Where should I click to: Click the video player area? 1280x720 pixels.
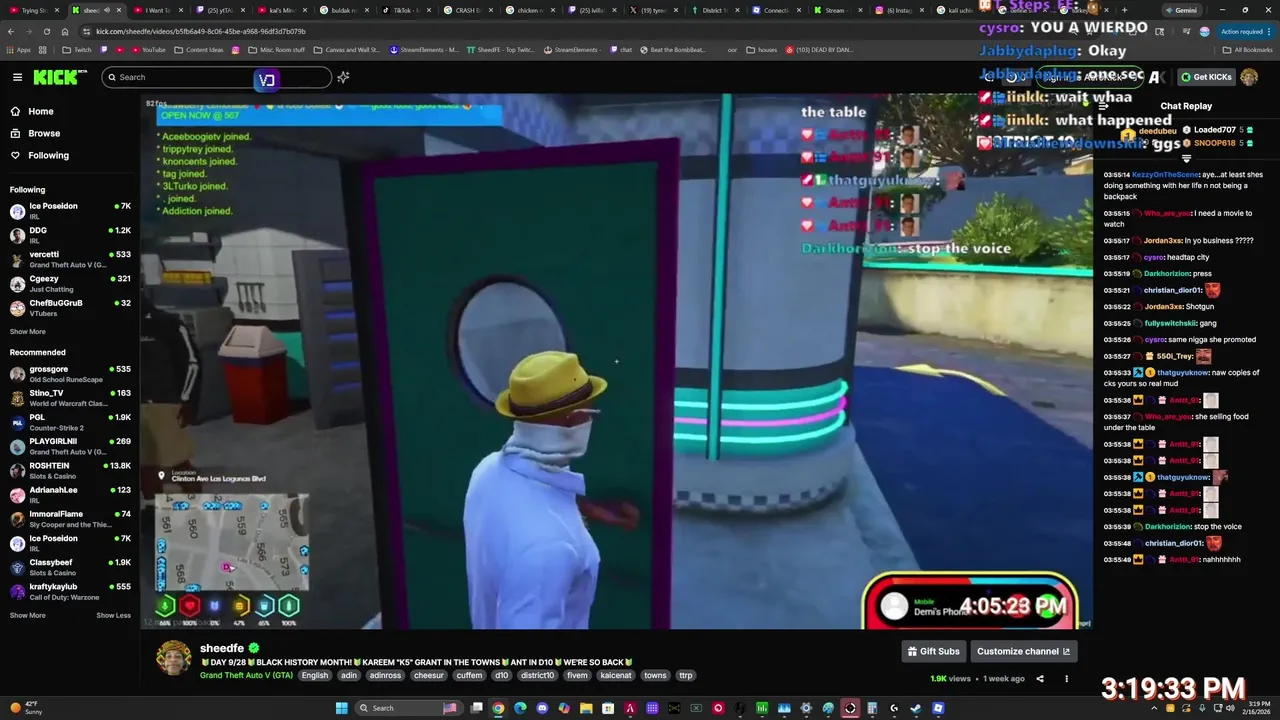[x=616, y=361]
